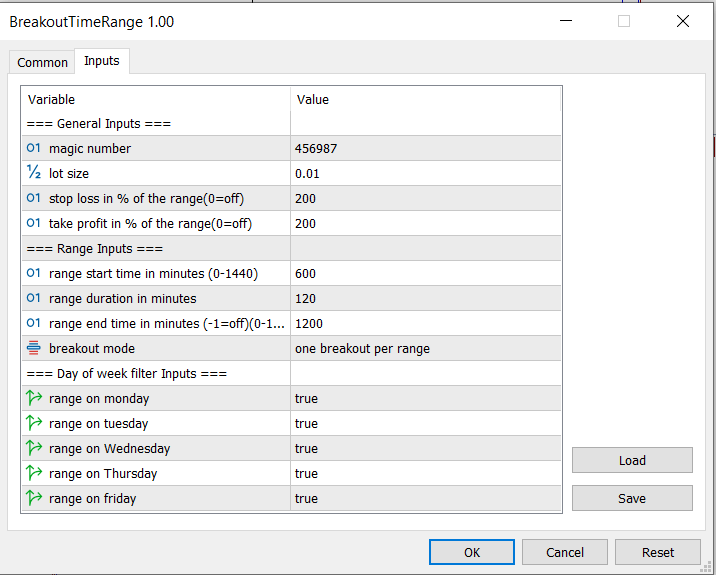The width and height of the screenshot is (716, 575).
Task: Click the magic number value 456987
Action: (x=316, y=148)
